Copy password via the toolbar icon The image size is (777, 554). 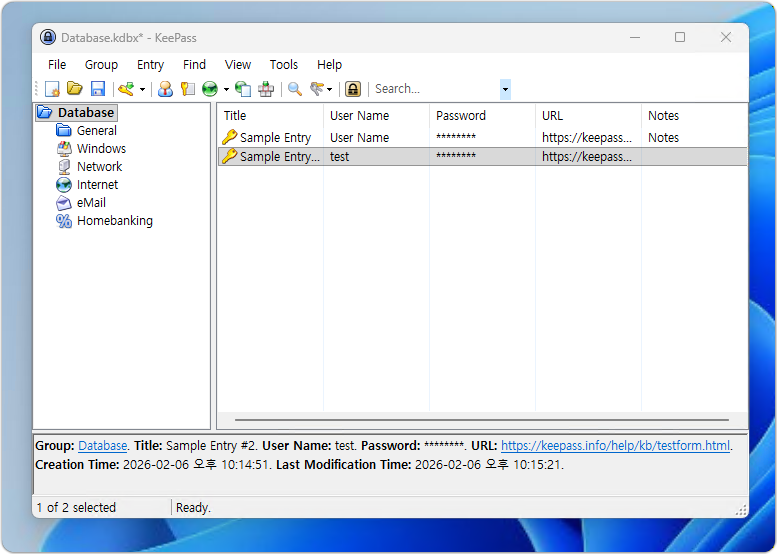tap(187, 89)
